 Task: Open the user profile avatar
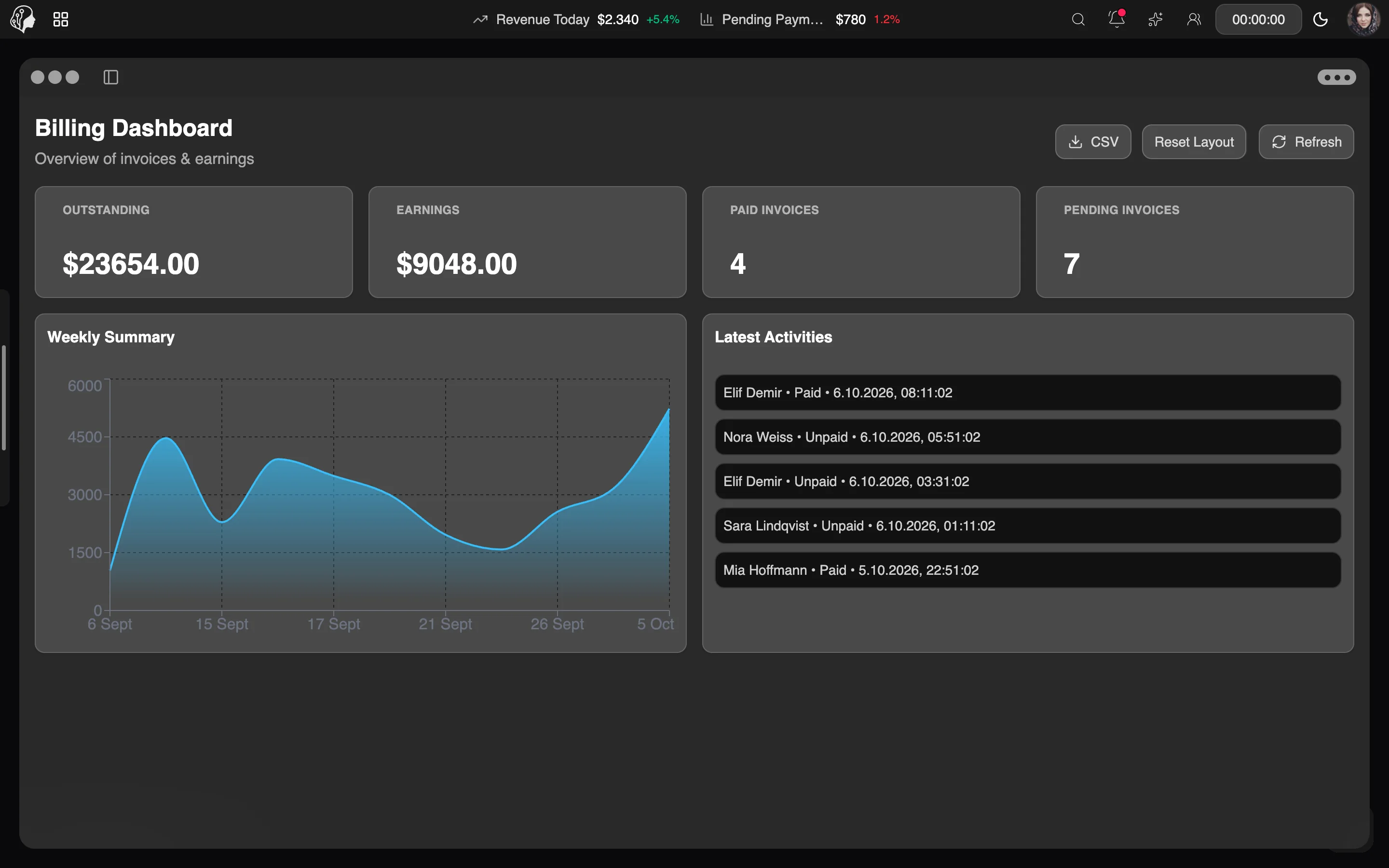click(x=1363, y=19)
